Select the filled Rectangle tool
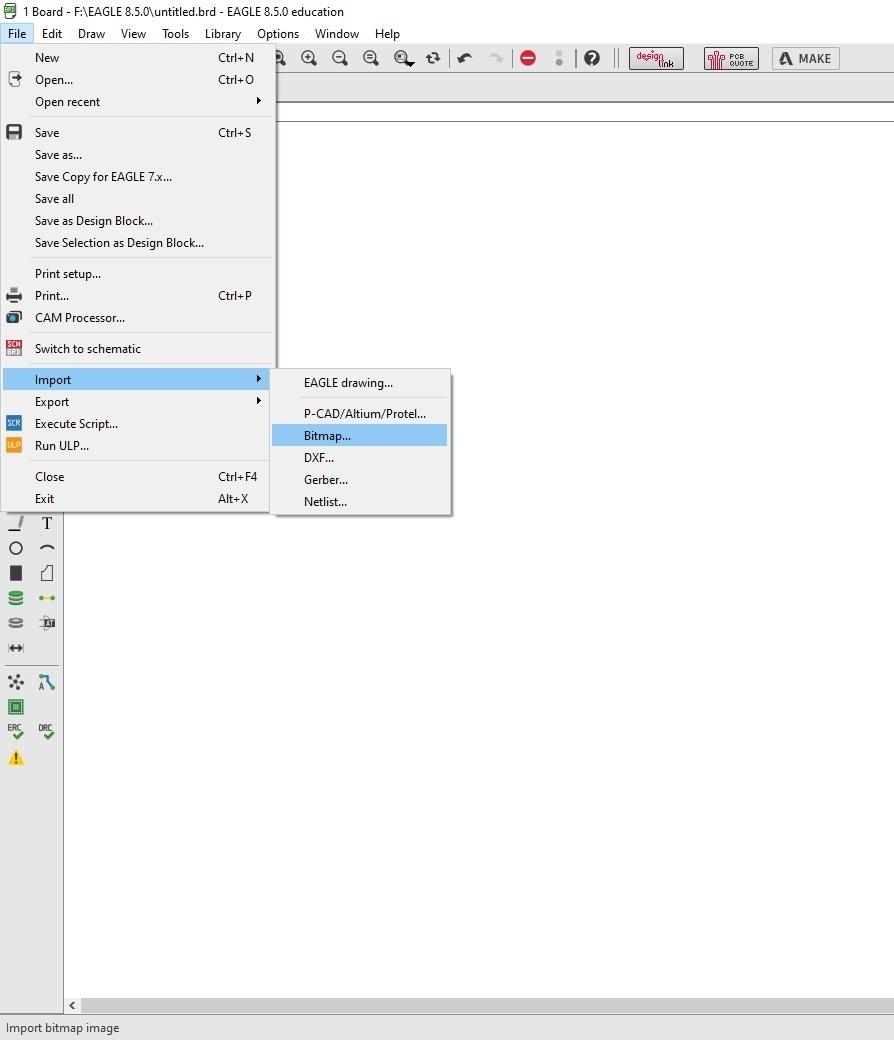This screenshot has width=894, height=1040. pyautogui.click(x=16, y=573)
